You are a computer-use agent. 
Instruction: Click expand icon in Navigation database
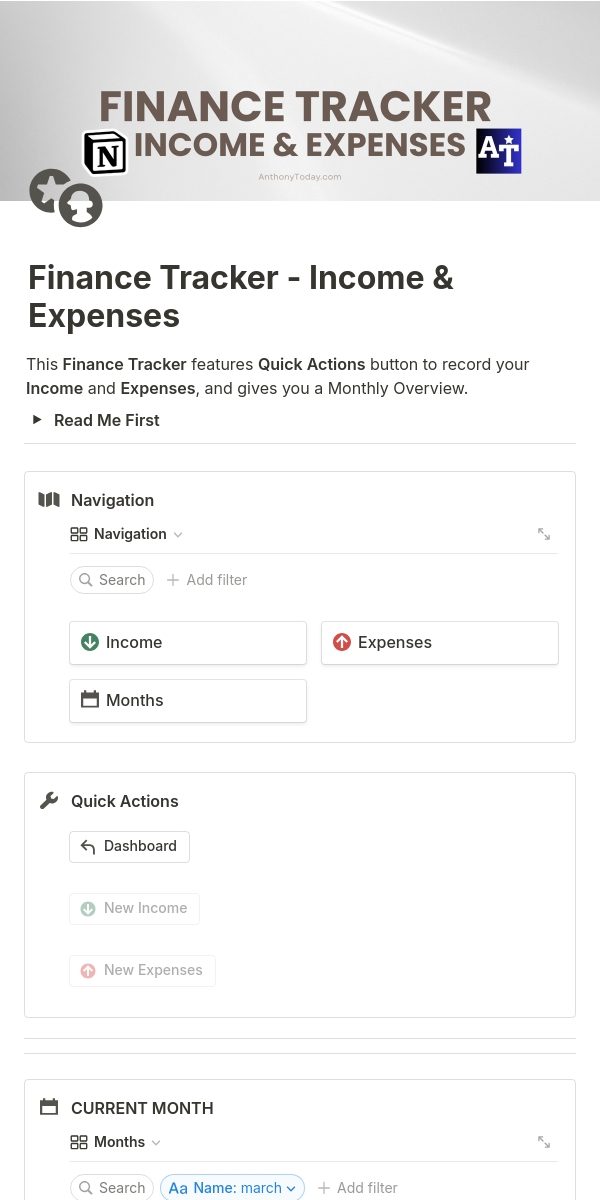(544, 534)
